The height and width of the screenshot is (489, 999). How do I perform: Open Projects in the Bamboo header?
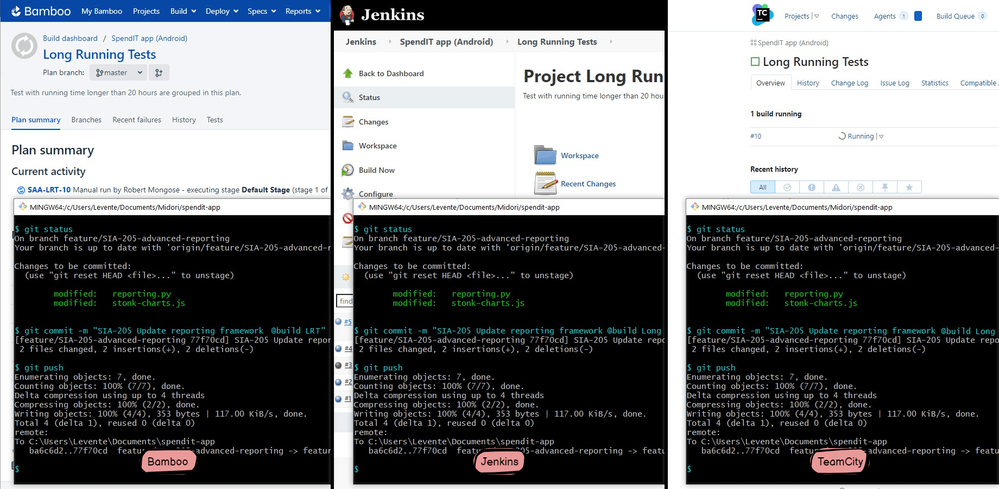pos(146,11)
